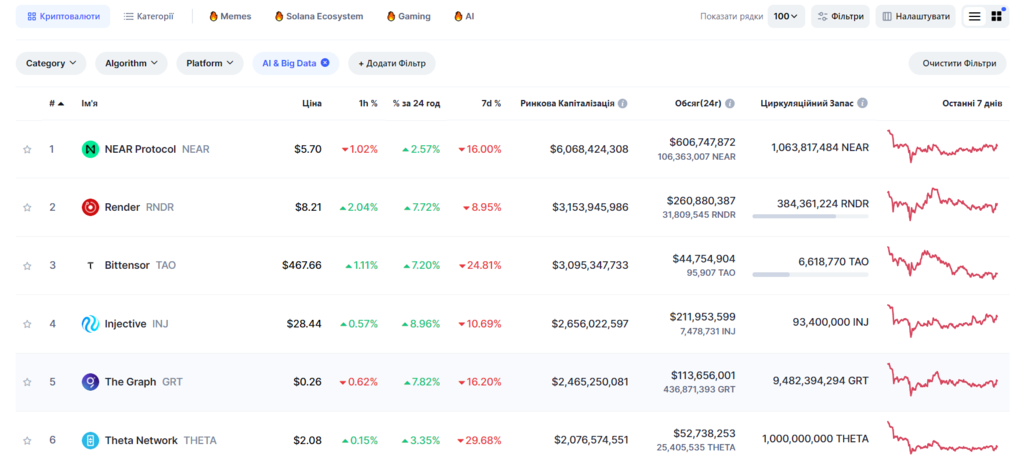
Task: Open the Solana Ecosystem tab
Action: coord(318,16)
